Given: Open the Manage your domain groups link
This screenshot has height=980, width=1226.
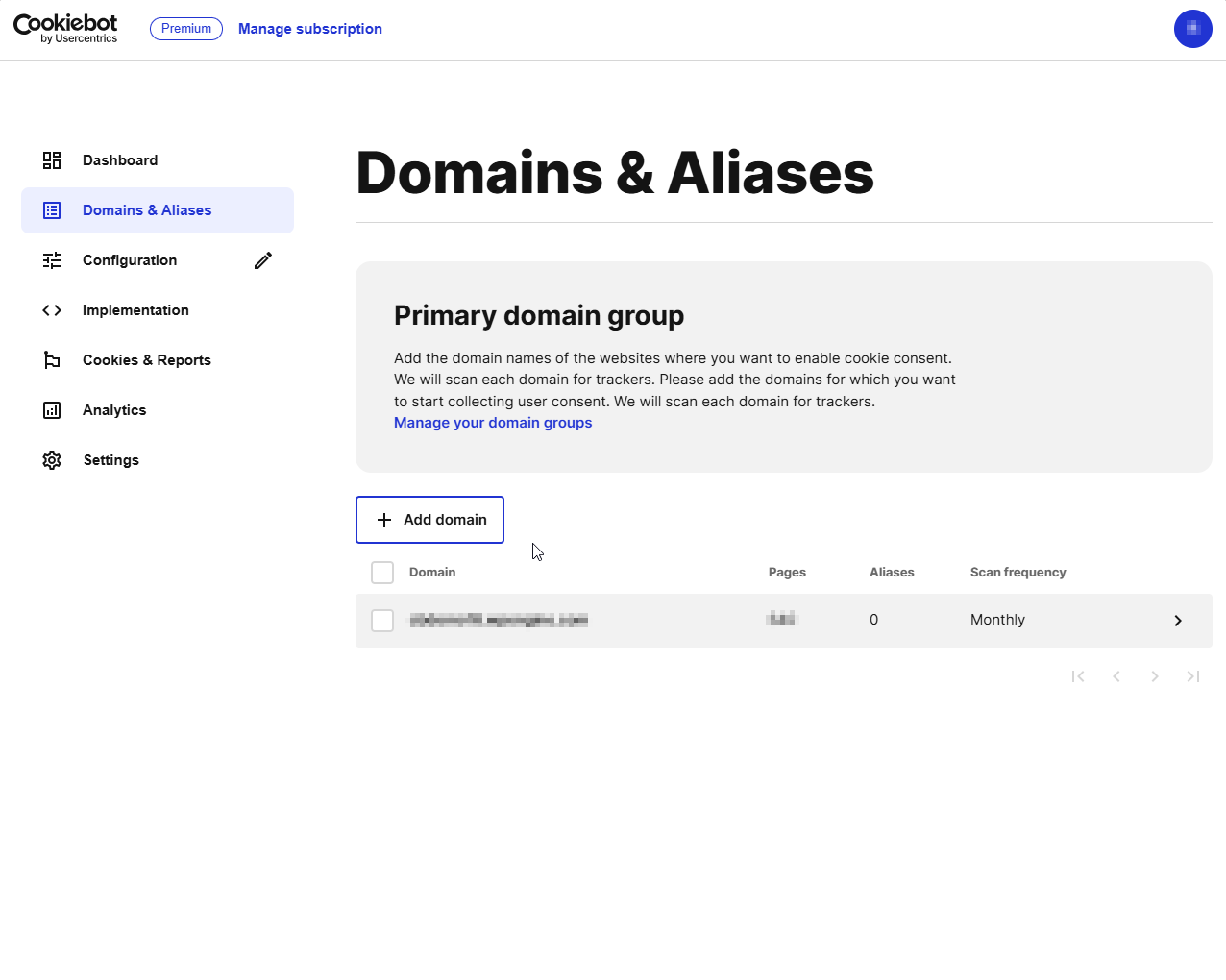Looking at the screenshot, I should [x=492, y=423].
